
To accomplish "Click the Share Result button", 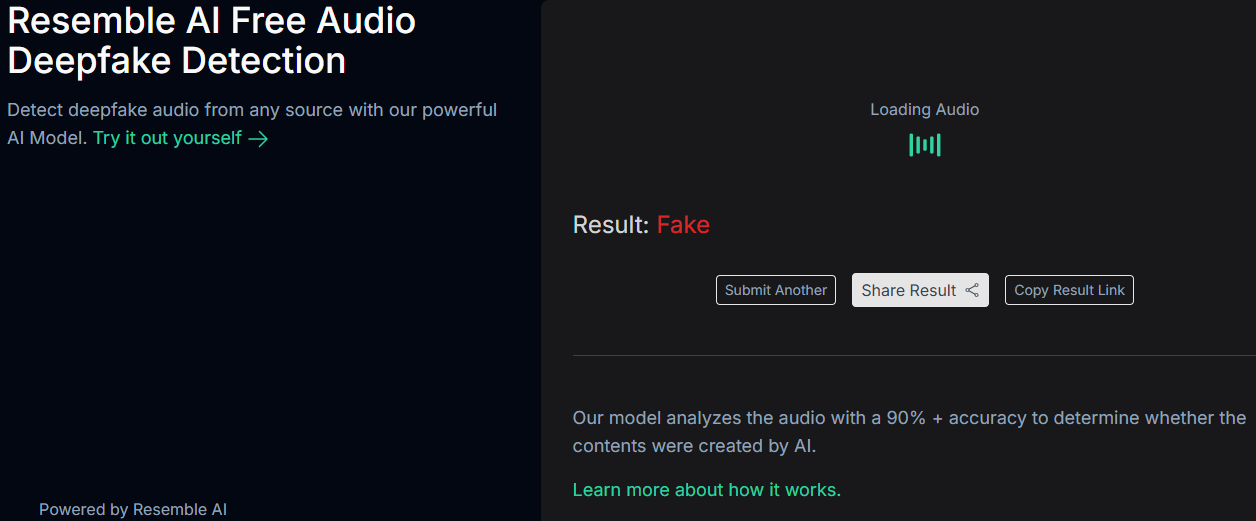I will 920,290.
